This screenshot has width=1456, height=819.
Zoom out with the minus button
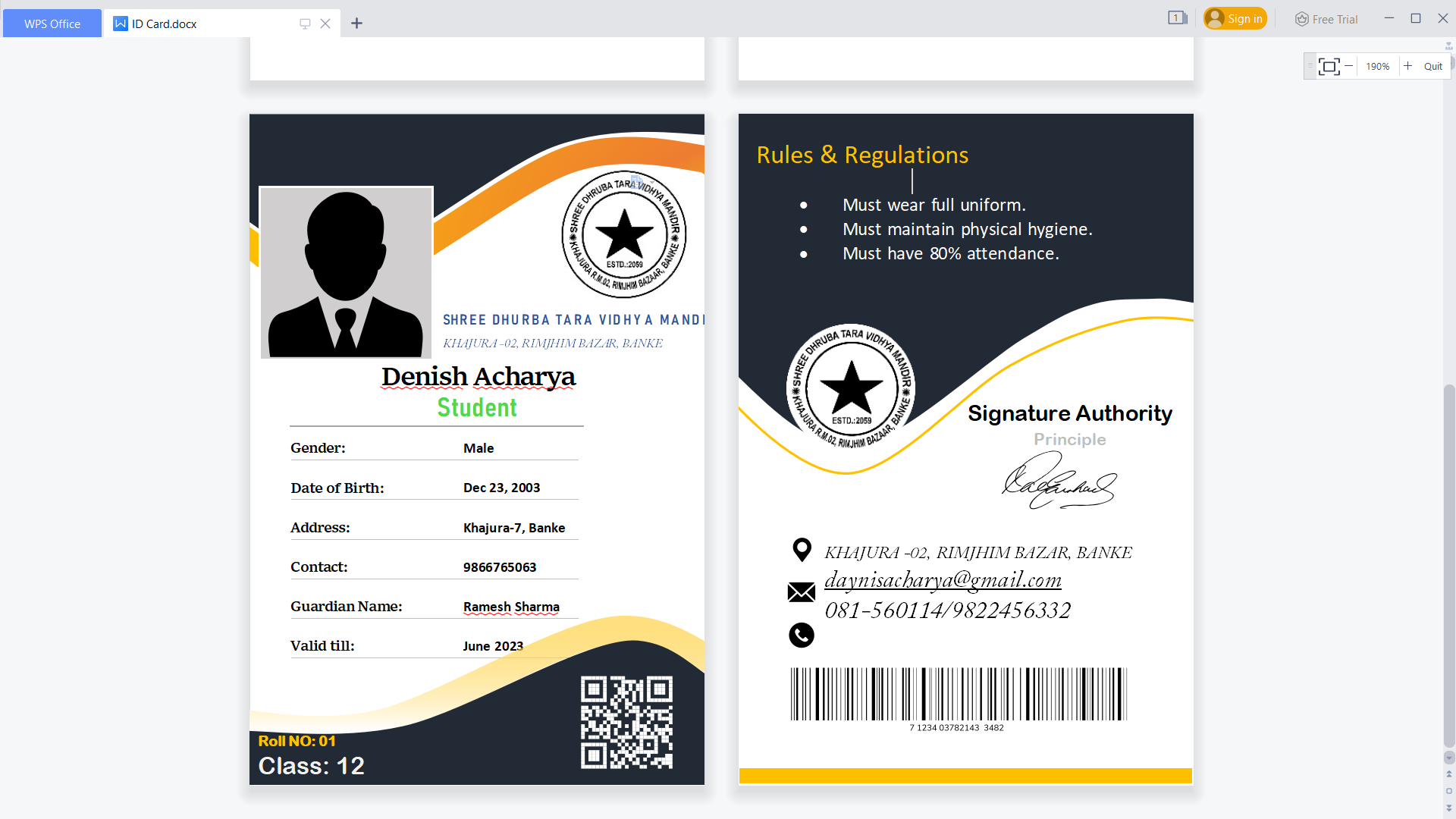[1349, 67]
